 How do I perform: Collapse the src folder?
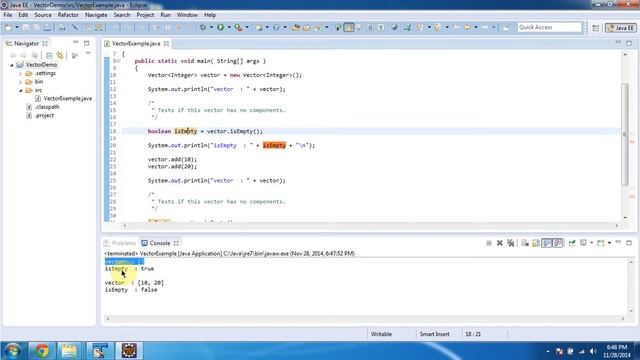20,90
